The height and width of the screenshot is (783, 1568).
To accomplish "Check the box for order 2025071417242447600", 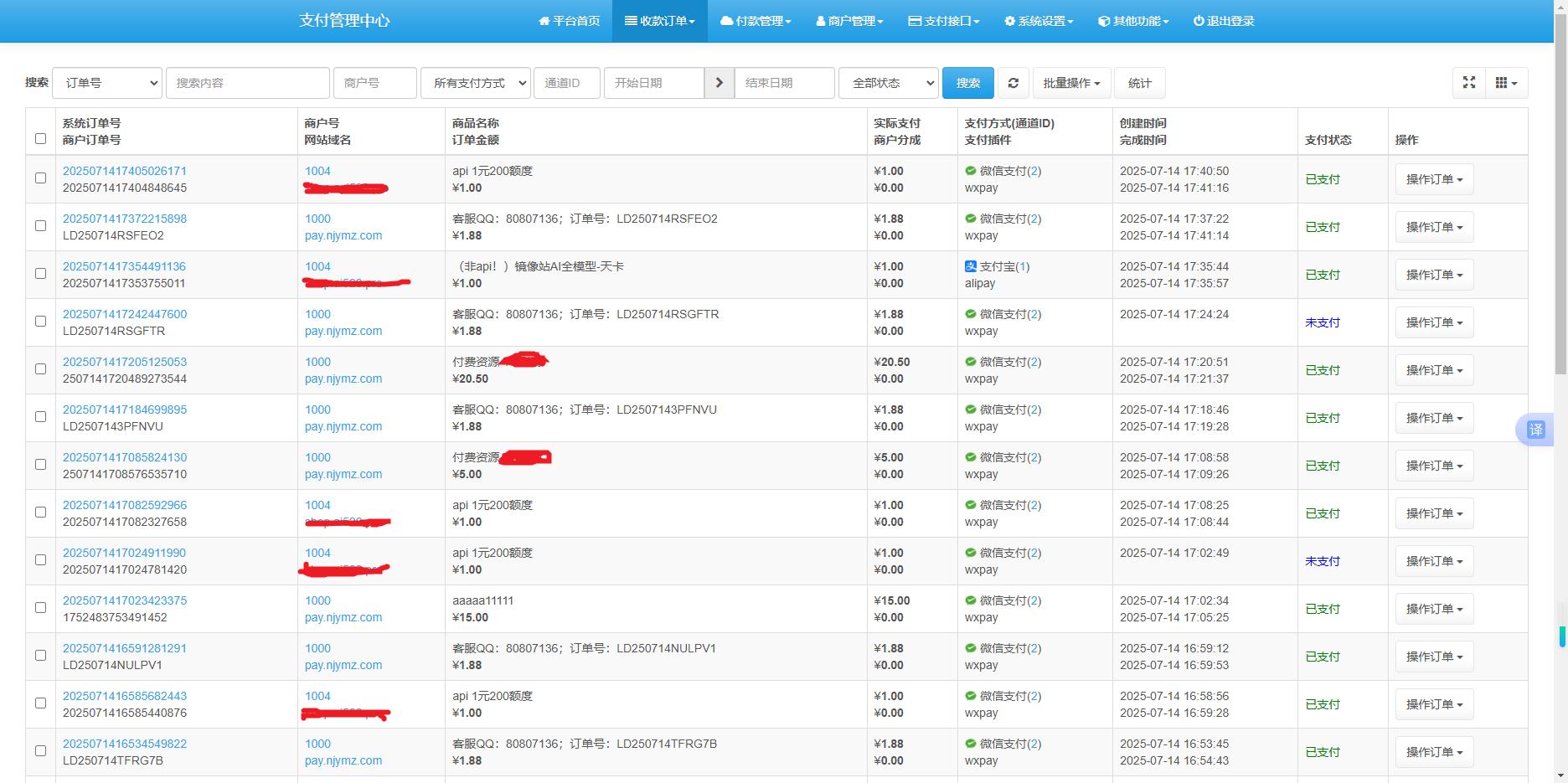I will click(x=40, y=321).
